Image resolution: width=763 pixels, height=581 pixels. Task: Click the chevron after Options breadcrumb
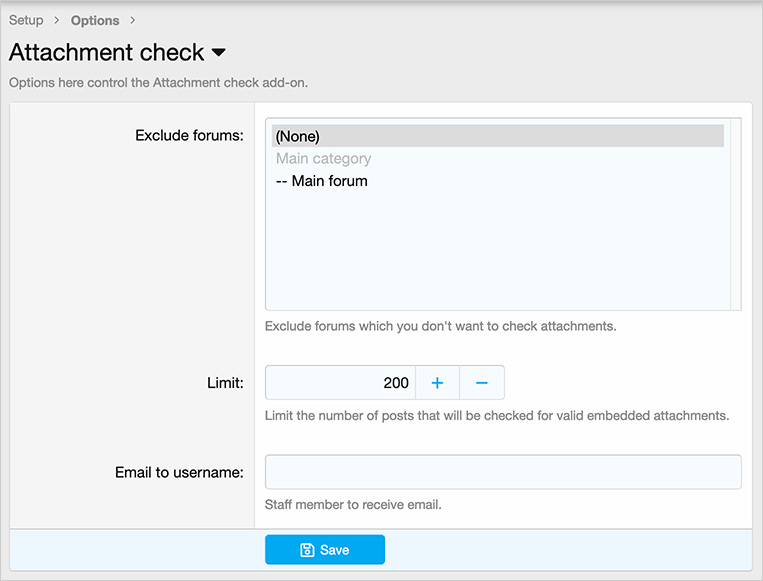(133, 20)
